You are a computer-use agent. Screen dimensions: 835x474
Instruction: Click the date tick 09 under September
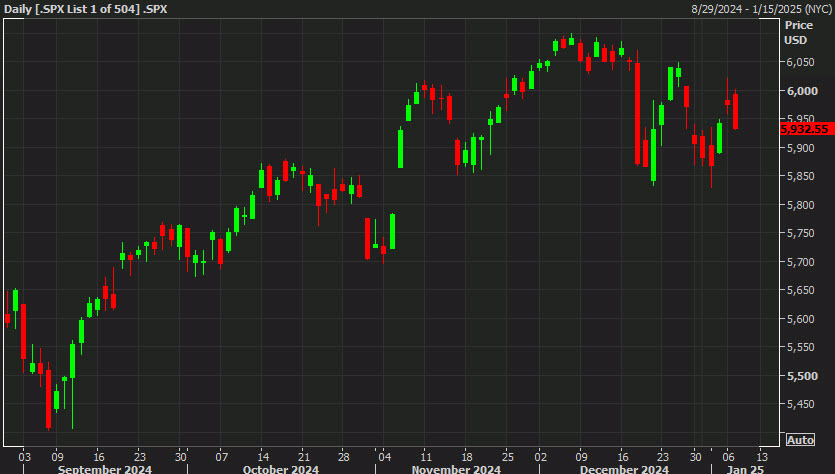(x=57, y=457)
